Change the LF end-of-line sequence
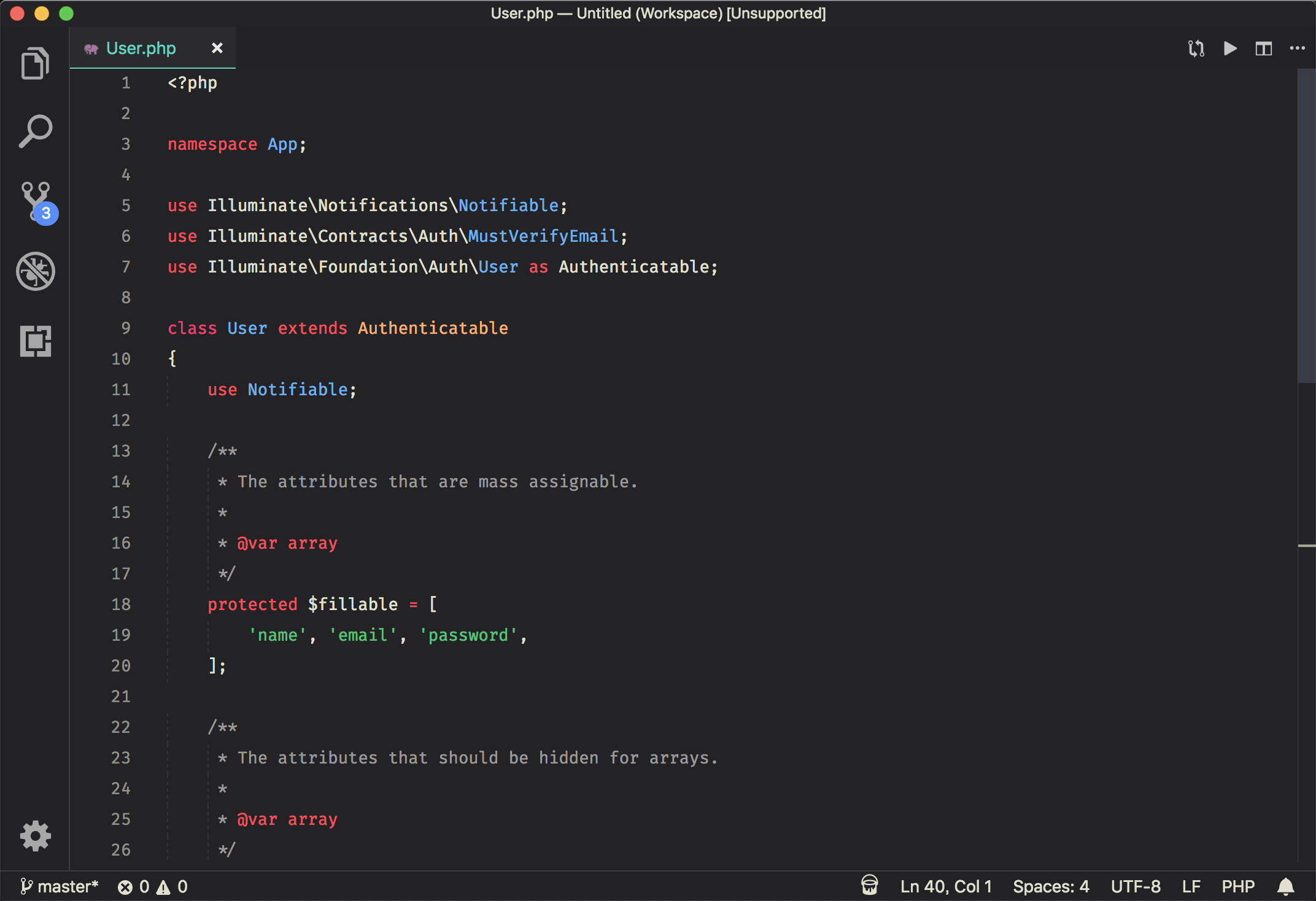The image size is (1316, 901). point(1191,887)
